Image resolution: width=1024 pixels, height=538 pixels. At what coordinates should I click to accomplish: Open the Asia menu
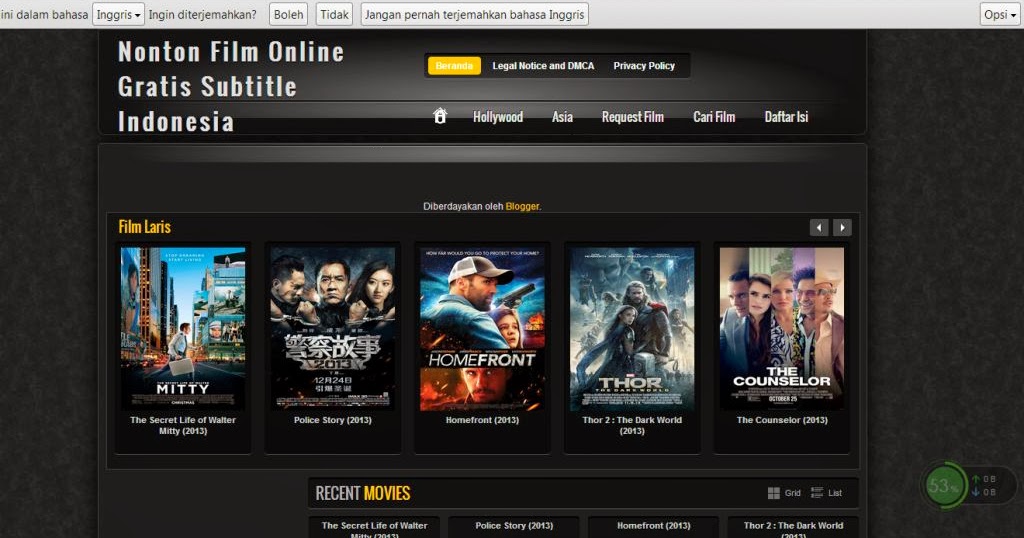(562, 117)
